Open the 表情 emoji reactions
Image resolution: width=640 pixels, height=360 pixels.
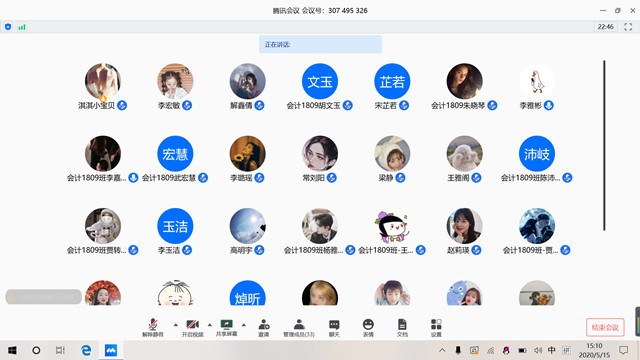pos(368,328)
